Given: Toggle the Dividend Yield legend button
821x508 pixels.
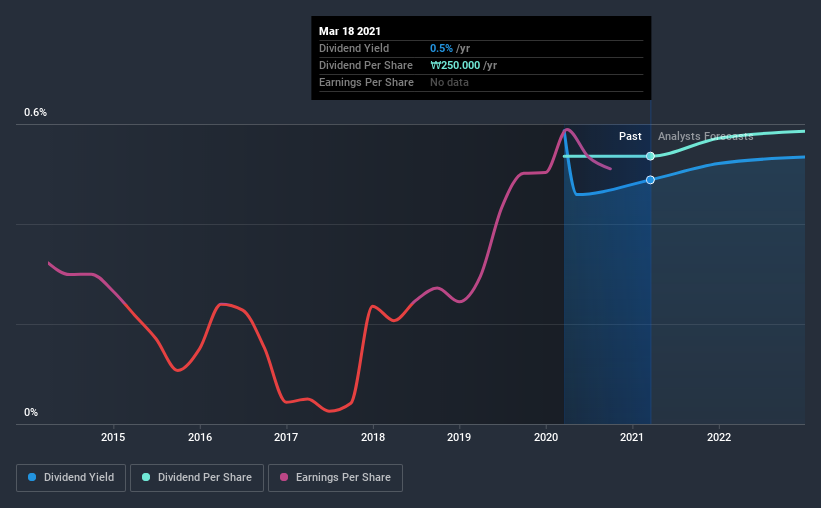Looking at the screenshot, I should tap(71, 478).
